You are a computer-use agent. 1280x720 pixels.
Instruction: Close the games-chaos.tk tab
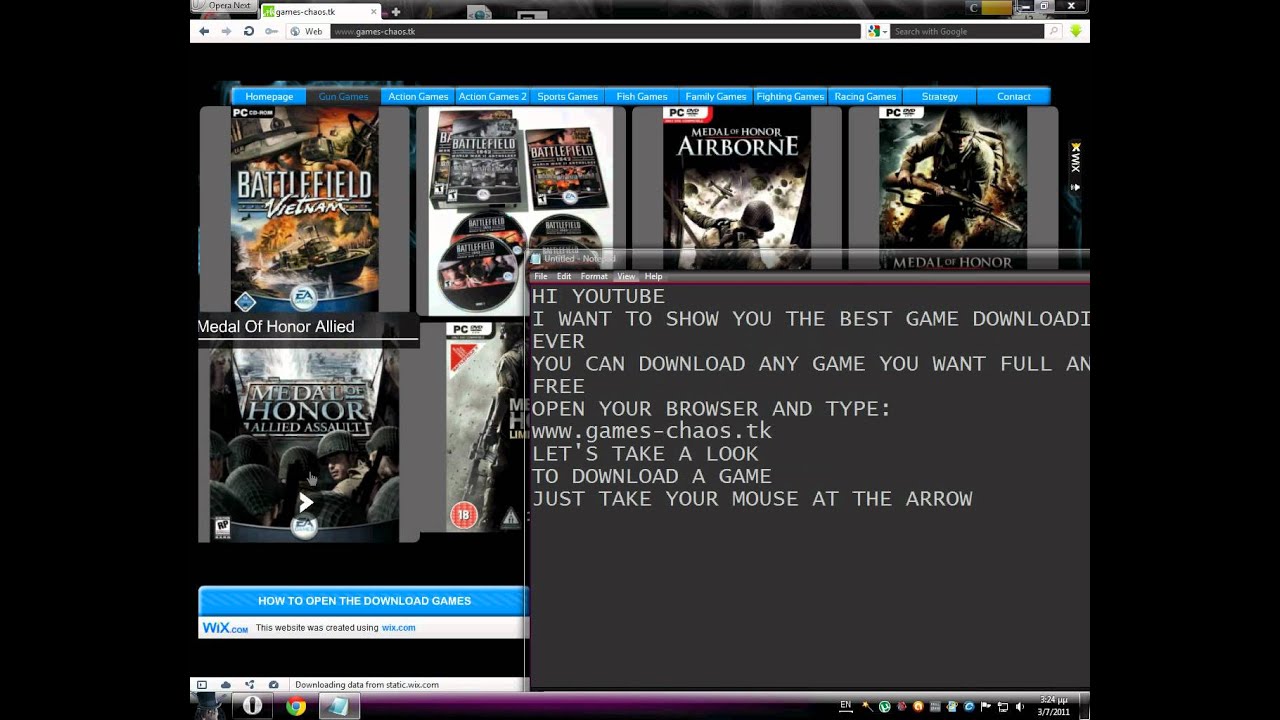coord(375,12)
